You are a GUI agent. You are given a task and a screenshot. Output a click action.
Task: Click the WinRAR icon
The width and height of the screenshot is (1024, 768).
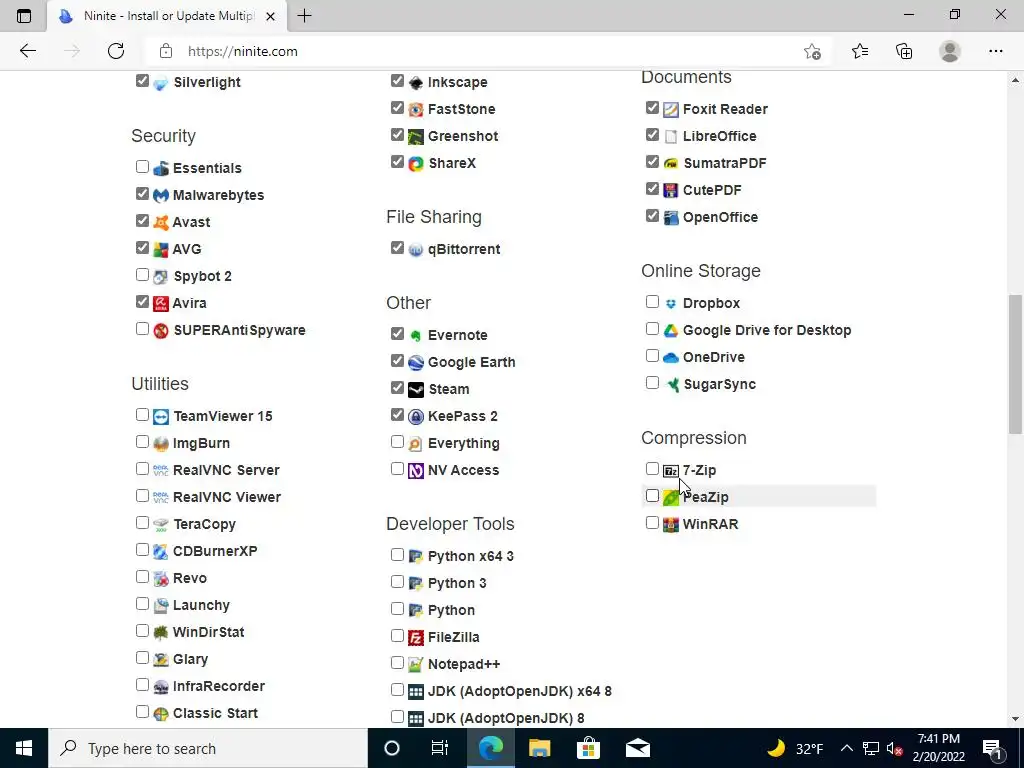pyautogui.click(x=671, y=524)
